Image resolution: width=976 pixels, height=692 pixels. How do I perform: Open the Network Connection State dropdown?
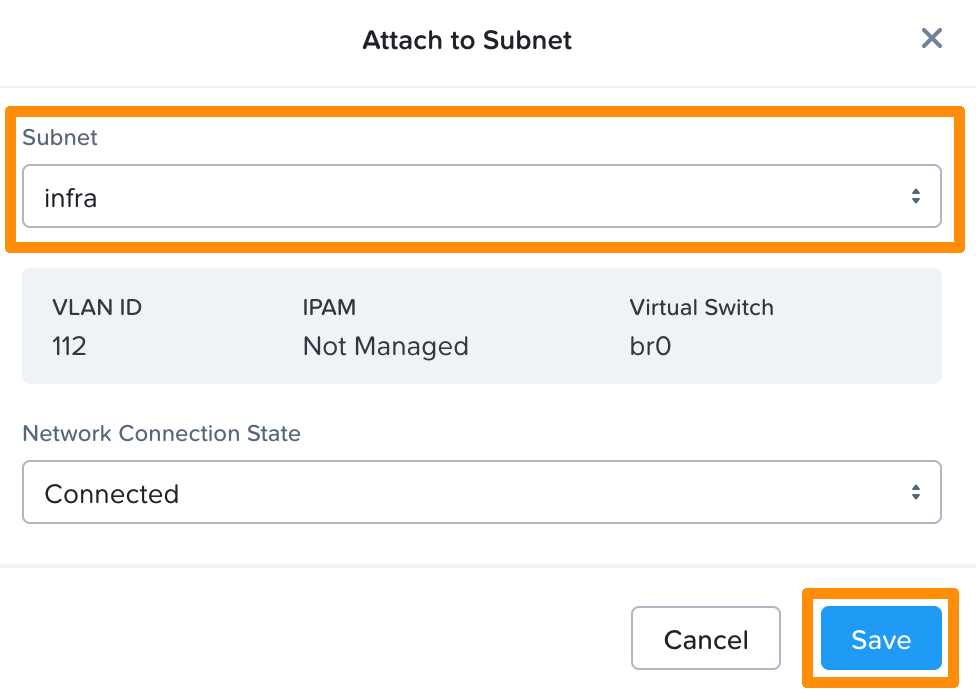483,492
